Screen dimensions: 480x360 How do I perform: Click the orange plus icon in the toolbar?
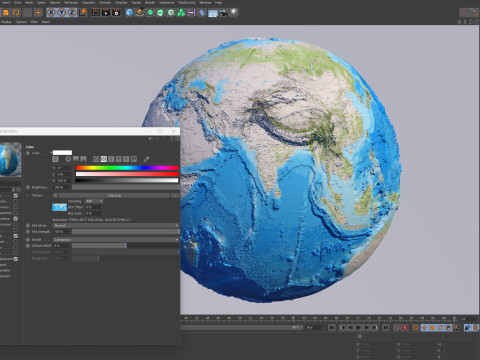tap(38, 13)
